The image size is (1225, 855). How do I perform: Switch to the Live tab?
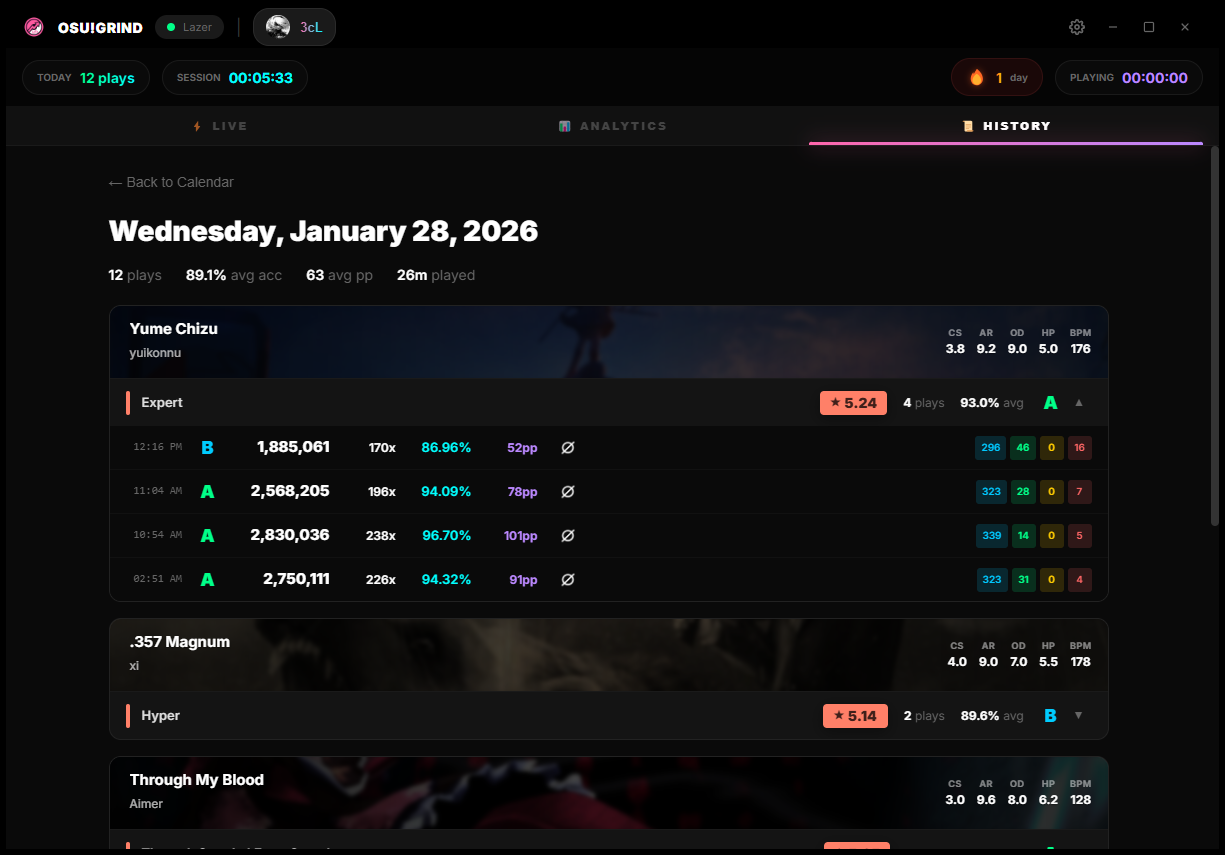pos(220,126)
